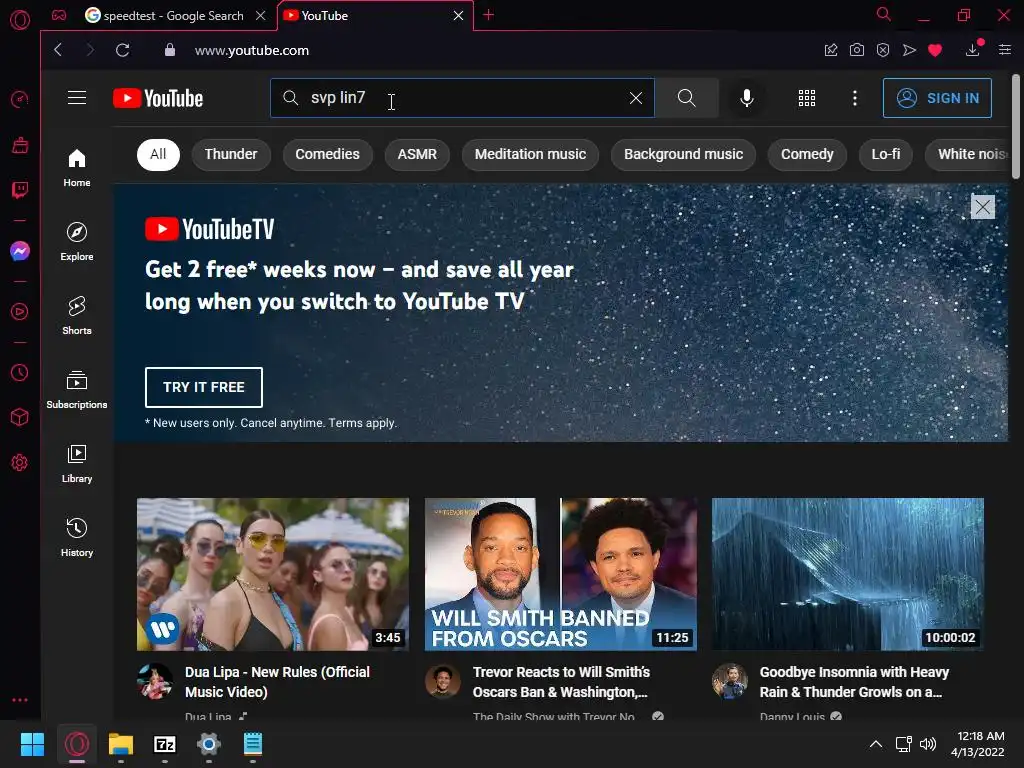
Task: Open ad blocker shield icon
Action: [x=883, y=50]
